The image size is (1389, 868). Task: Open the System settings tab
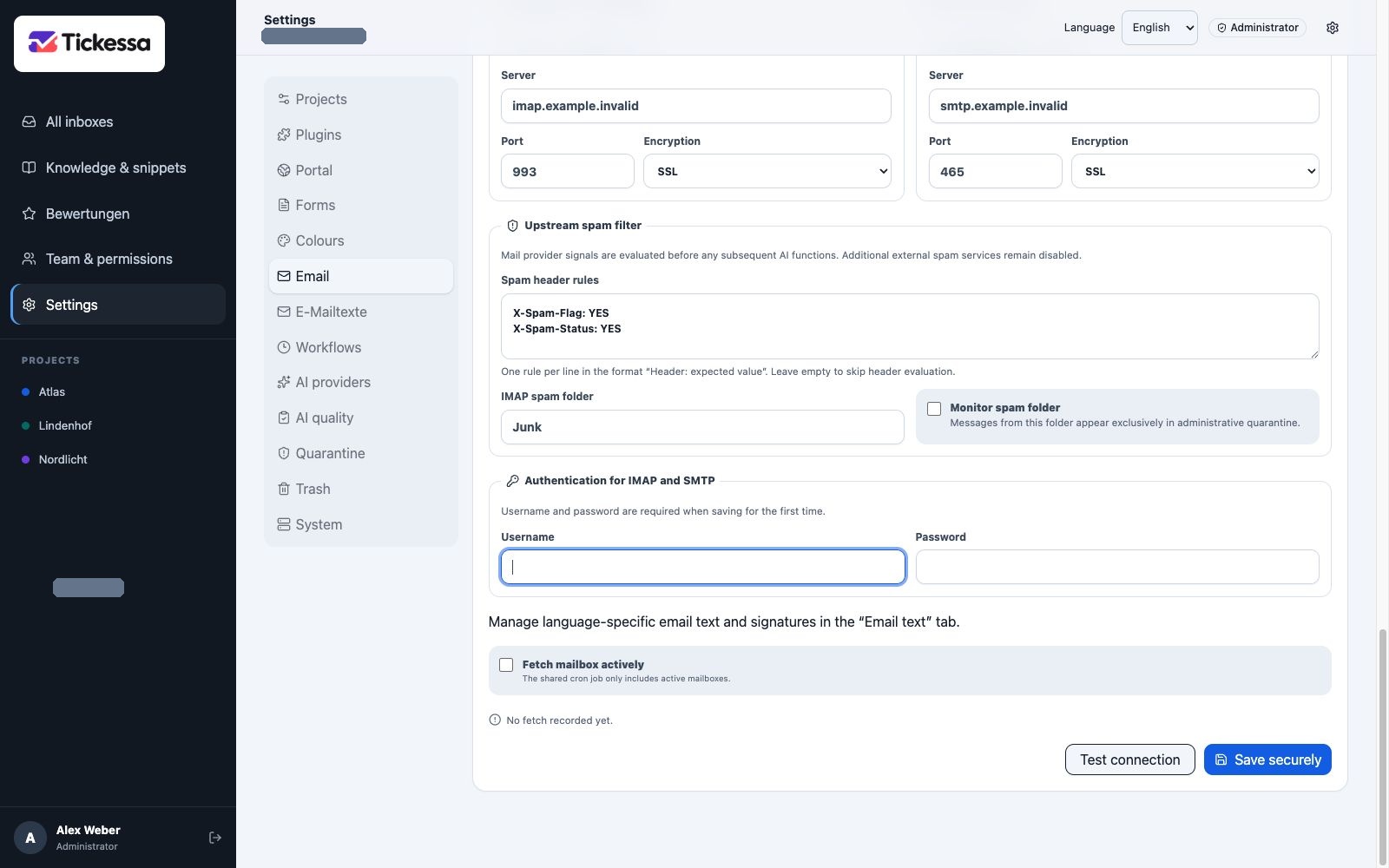[361, 524]
